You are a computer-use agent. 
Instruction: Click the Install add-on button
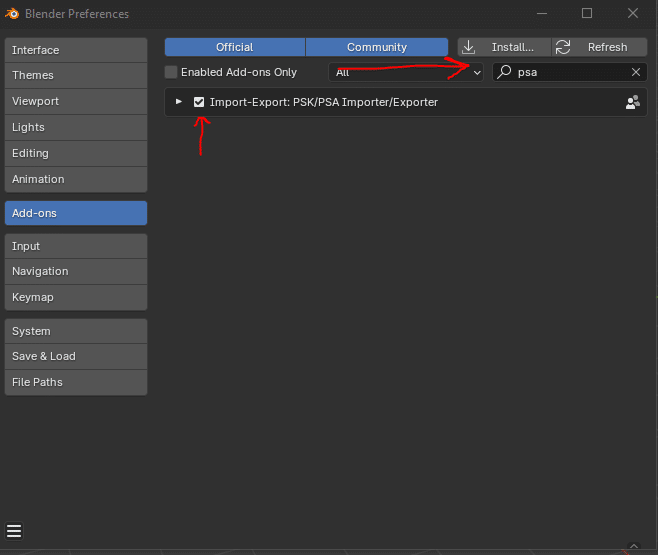click(504, 47)
